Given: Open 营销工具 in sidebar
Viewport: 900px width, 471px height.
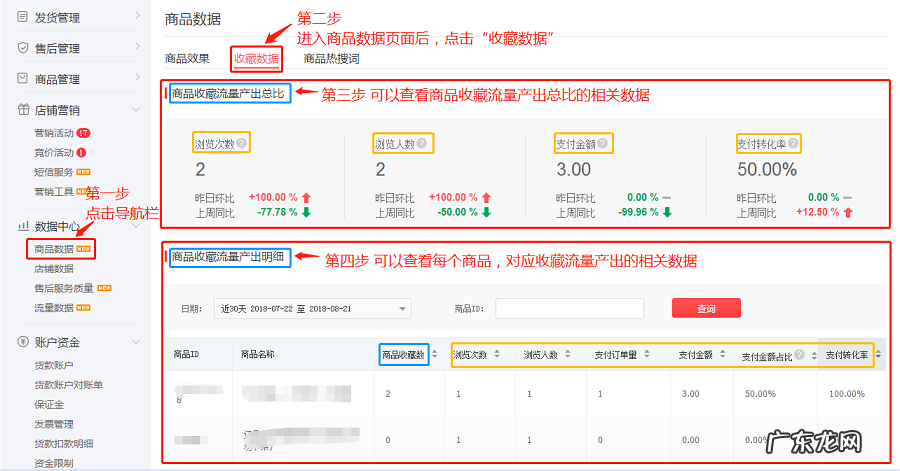Looking at the screenshot, I should [x=54, y=192].
